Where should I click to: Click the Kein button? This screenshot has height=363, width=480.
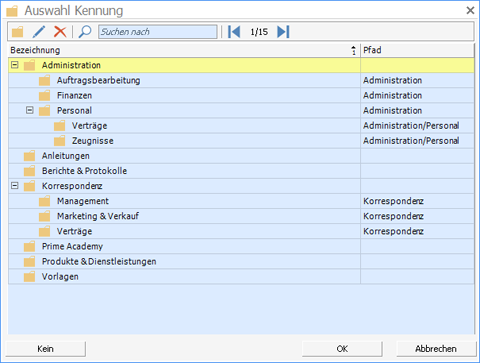46,349
